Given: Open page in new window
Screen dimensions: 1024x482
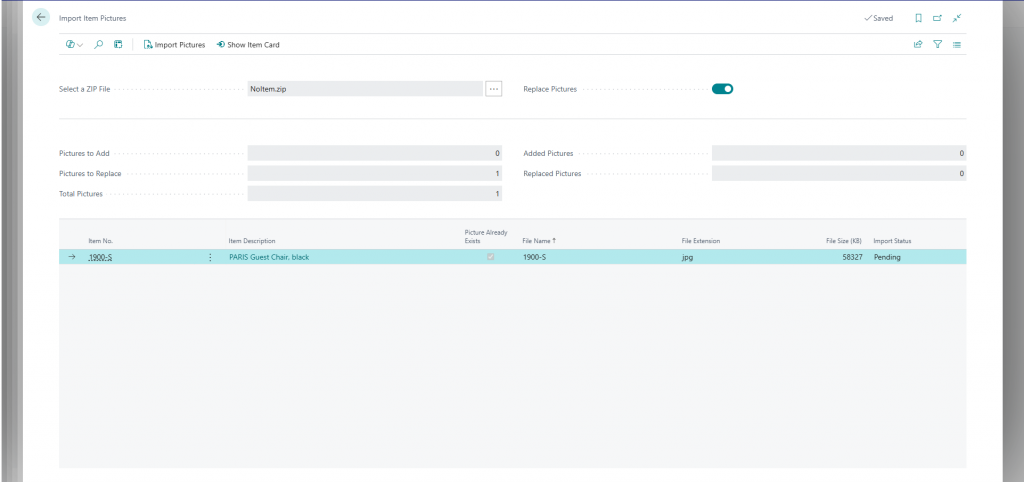Looking at the screenshot, I should [x=937, y=18].
